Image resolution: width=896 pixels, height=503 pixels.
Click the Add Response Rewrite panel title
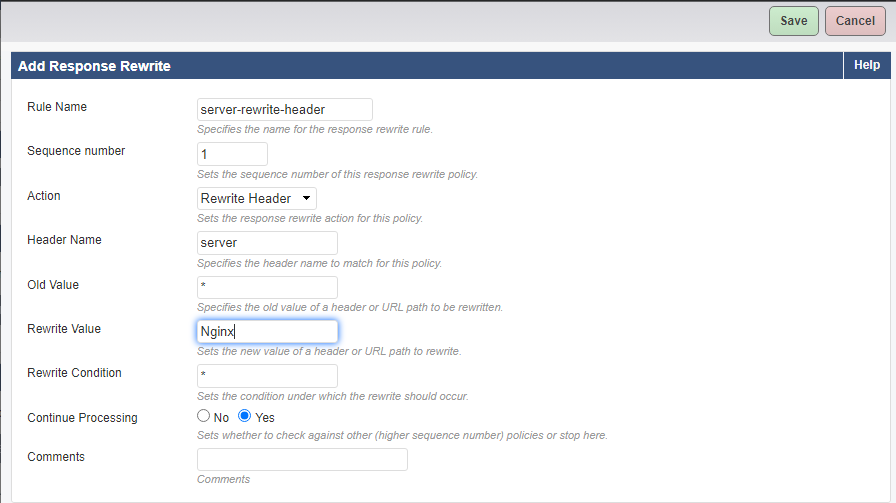tap(94, 66)
